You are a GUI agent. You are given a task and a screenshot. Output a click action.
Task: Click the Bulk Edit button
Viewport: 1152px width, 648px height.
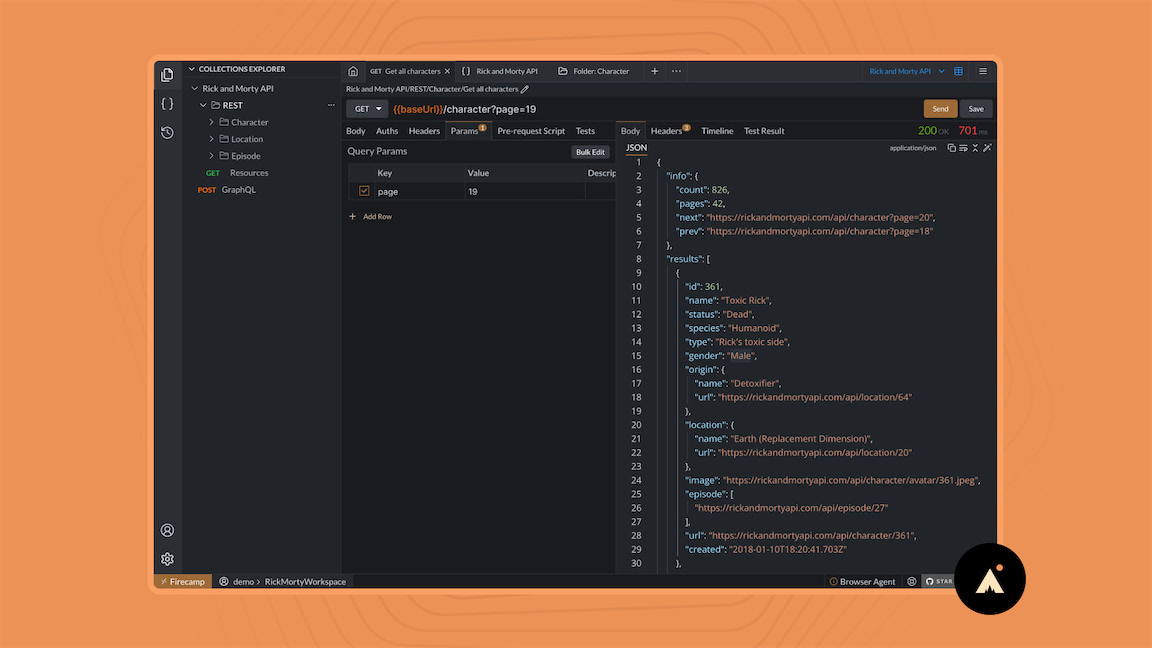tap(590, 152)
